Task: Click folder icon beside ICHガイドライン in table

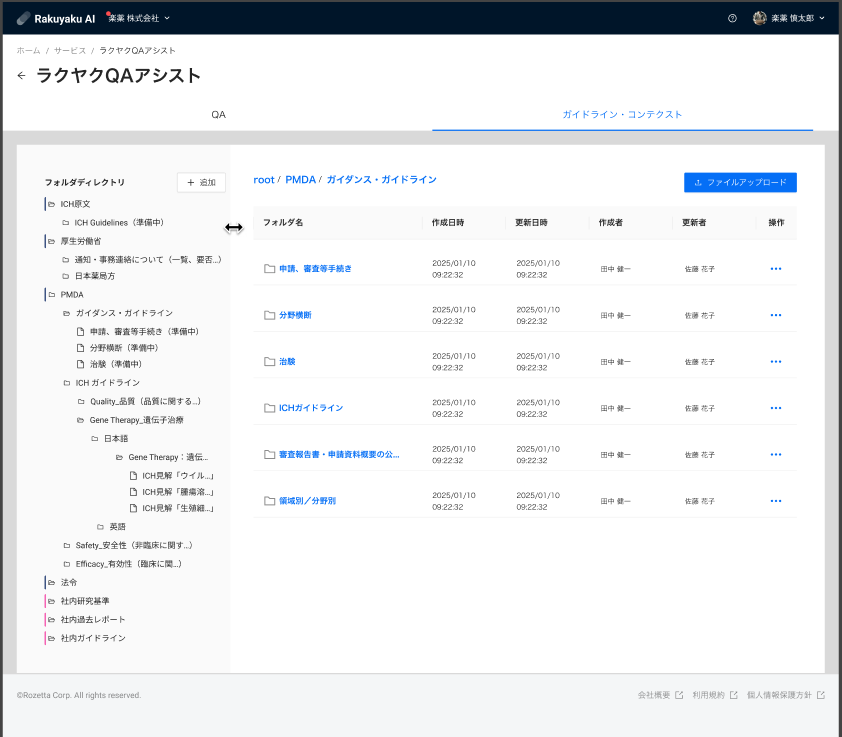Action: point(270,408)
